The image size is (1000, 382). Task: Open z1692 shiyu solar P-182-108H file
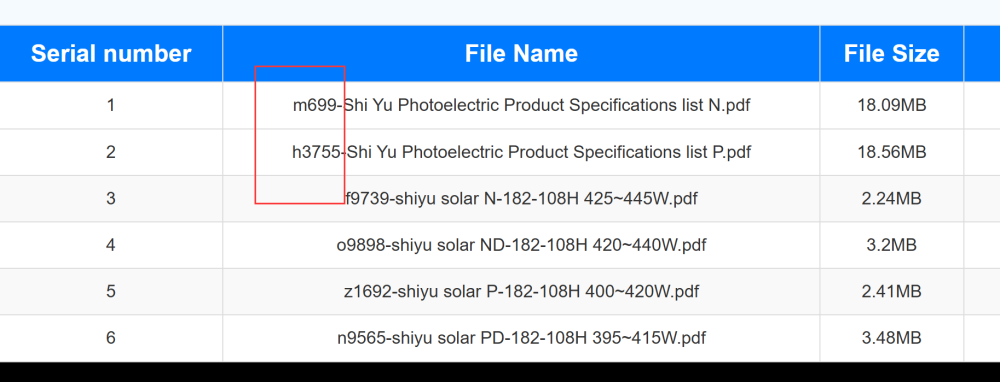tap(521, 291)
